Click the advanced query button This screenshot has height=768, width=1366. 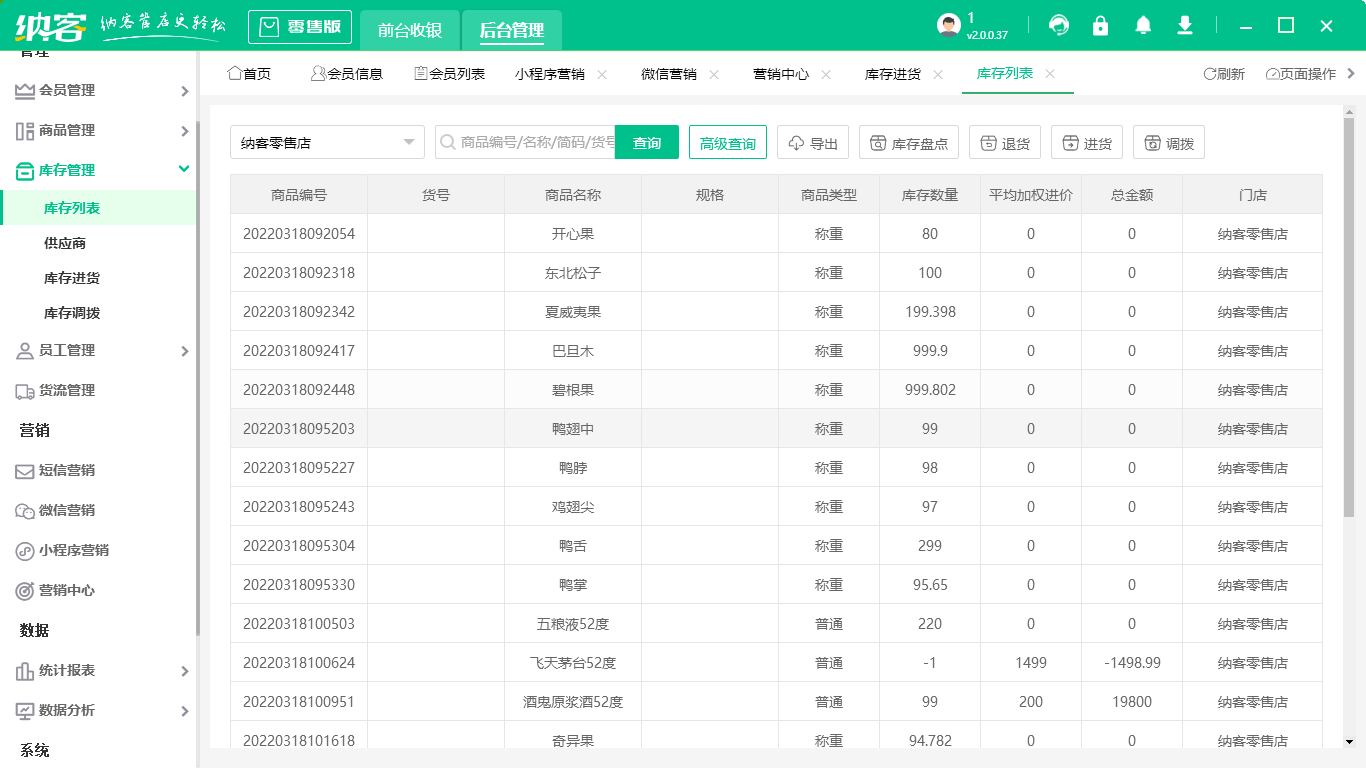[x=728, y=143]
